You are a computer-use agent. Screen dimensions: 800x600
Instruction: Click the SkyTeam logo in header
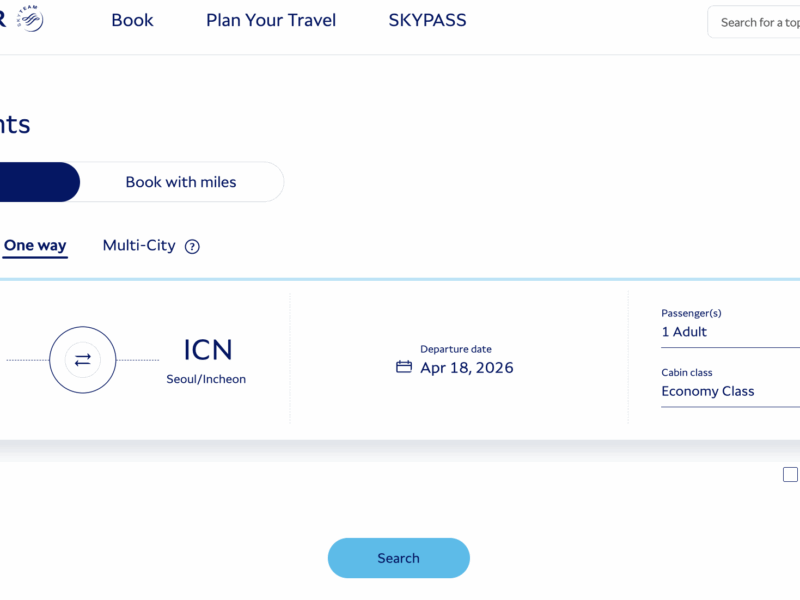click(x=30, y=18)
